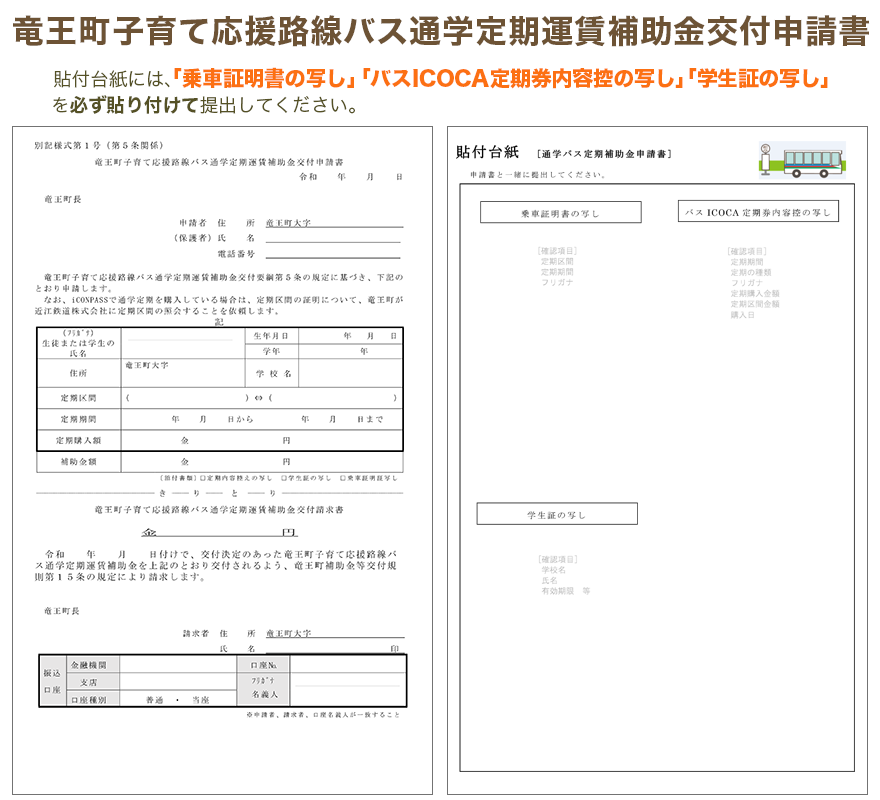880x800 pixels.
Task: Click the ※申請者、請求者、口座名義人が一致すること note
Action: coord(323,715)
